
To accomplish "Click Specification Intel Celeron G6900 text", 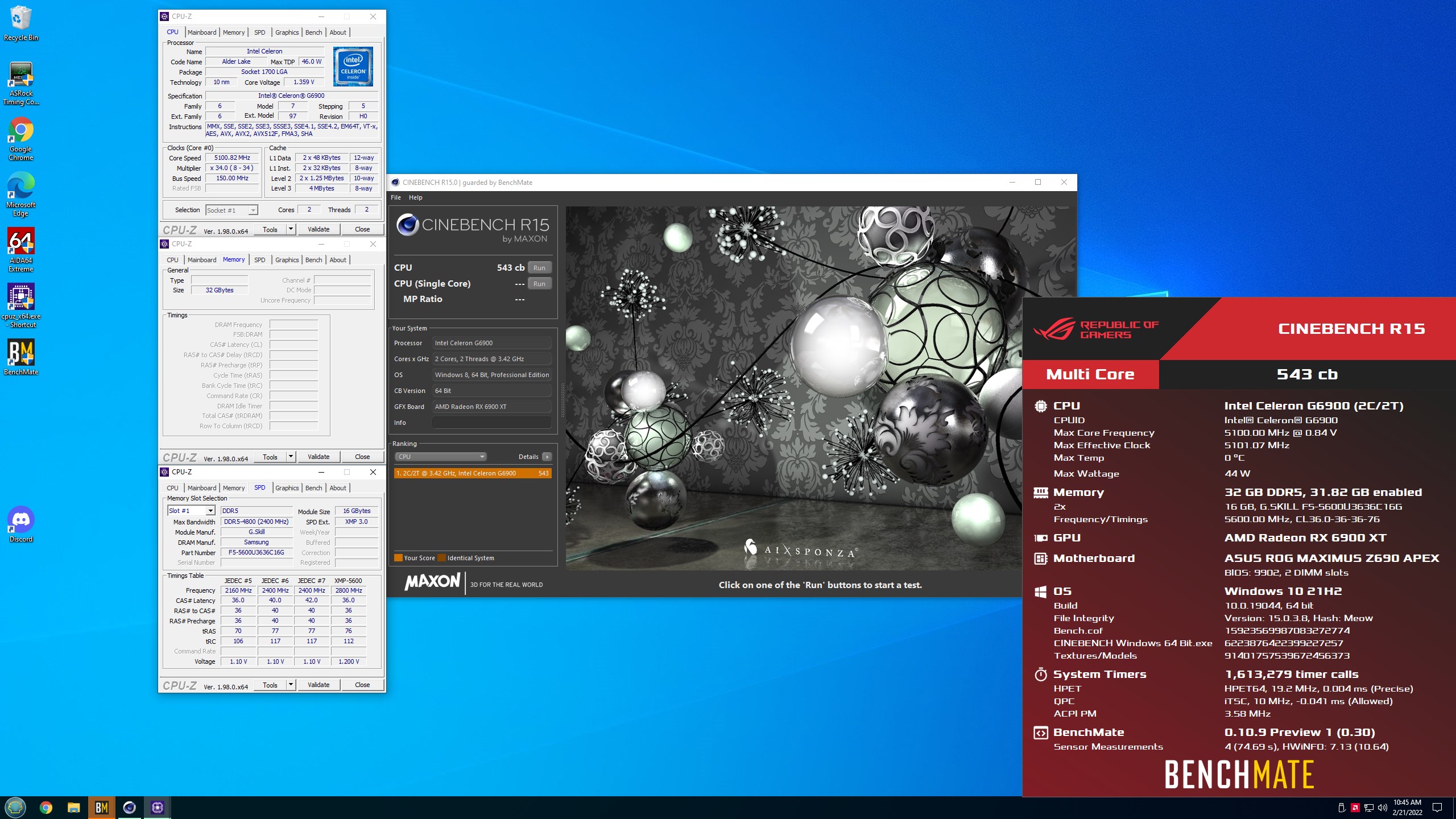I will point(291,96).
